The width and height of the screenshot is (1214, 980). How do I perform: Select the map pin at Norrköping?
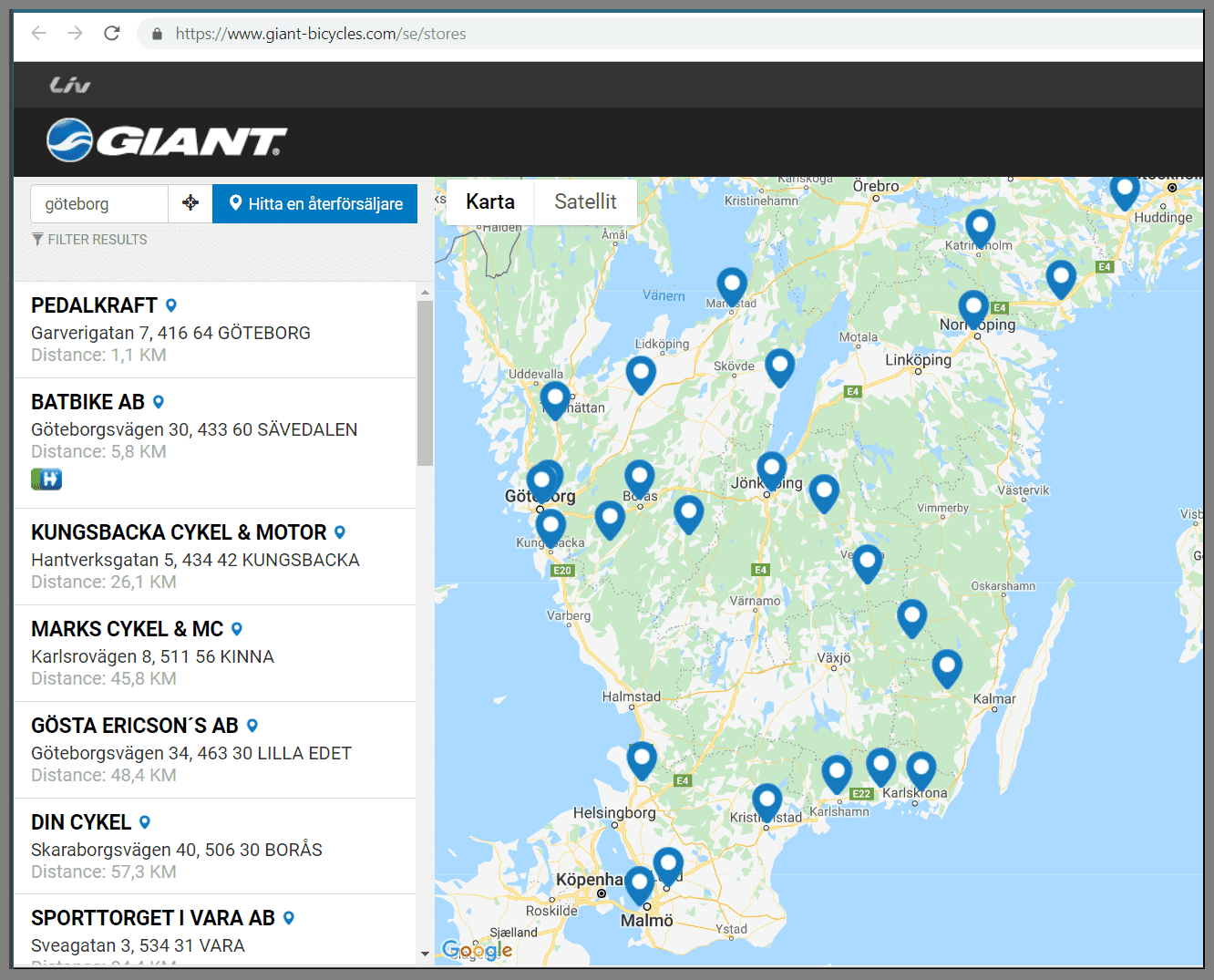[x=973, y=309]
